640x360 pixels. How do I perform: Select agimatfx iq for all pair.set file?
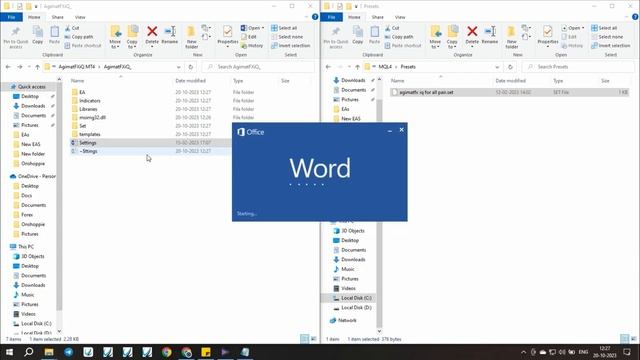509,93
